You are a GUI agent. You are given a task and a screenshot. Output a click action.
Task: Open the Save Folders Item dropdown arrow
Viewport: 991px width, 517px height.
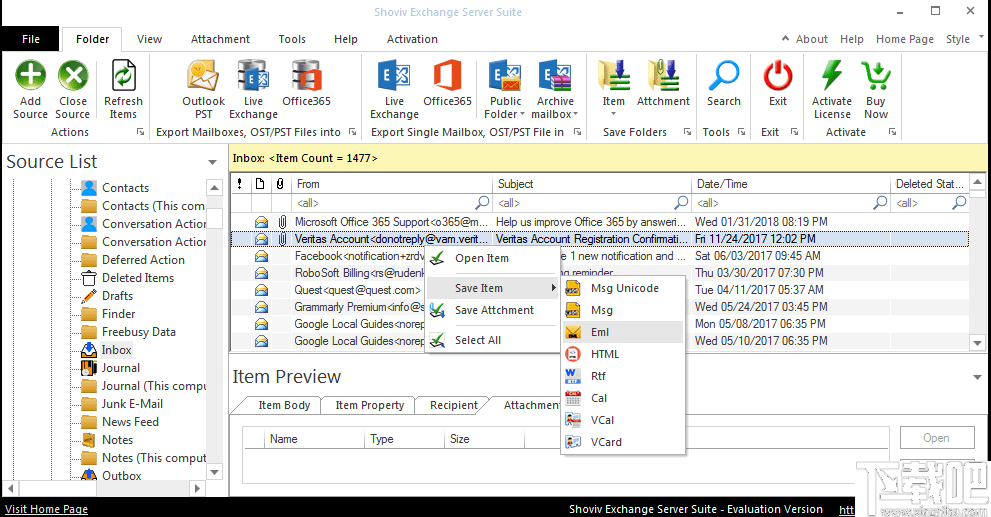pyautogui.click(x=613, y=114)
